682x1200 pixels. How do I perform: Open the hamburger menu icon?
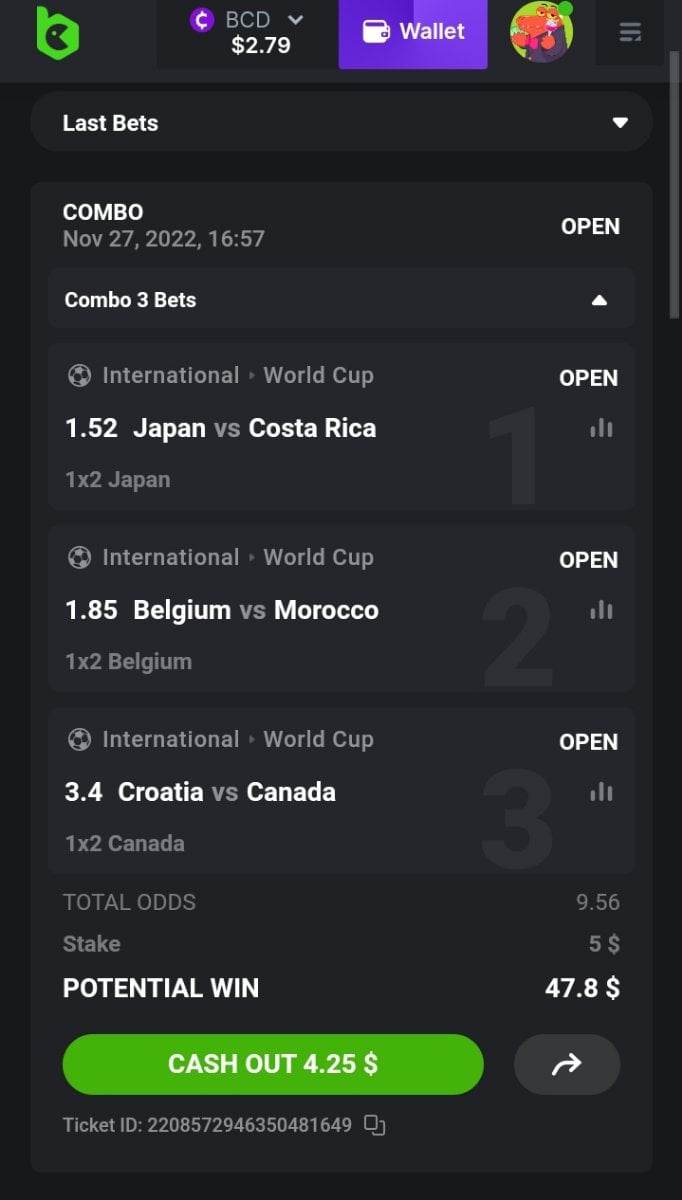630,33
